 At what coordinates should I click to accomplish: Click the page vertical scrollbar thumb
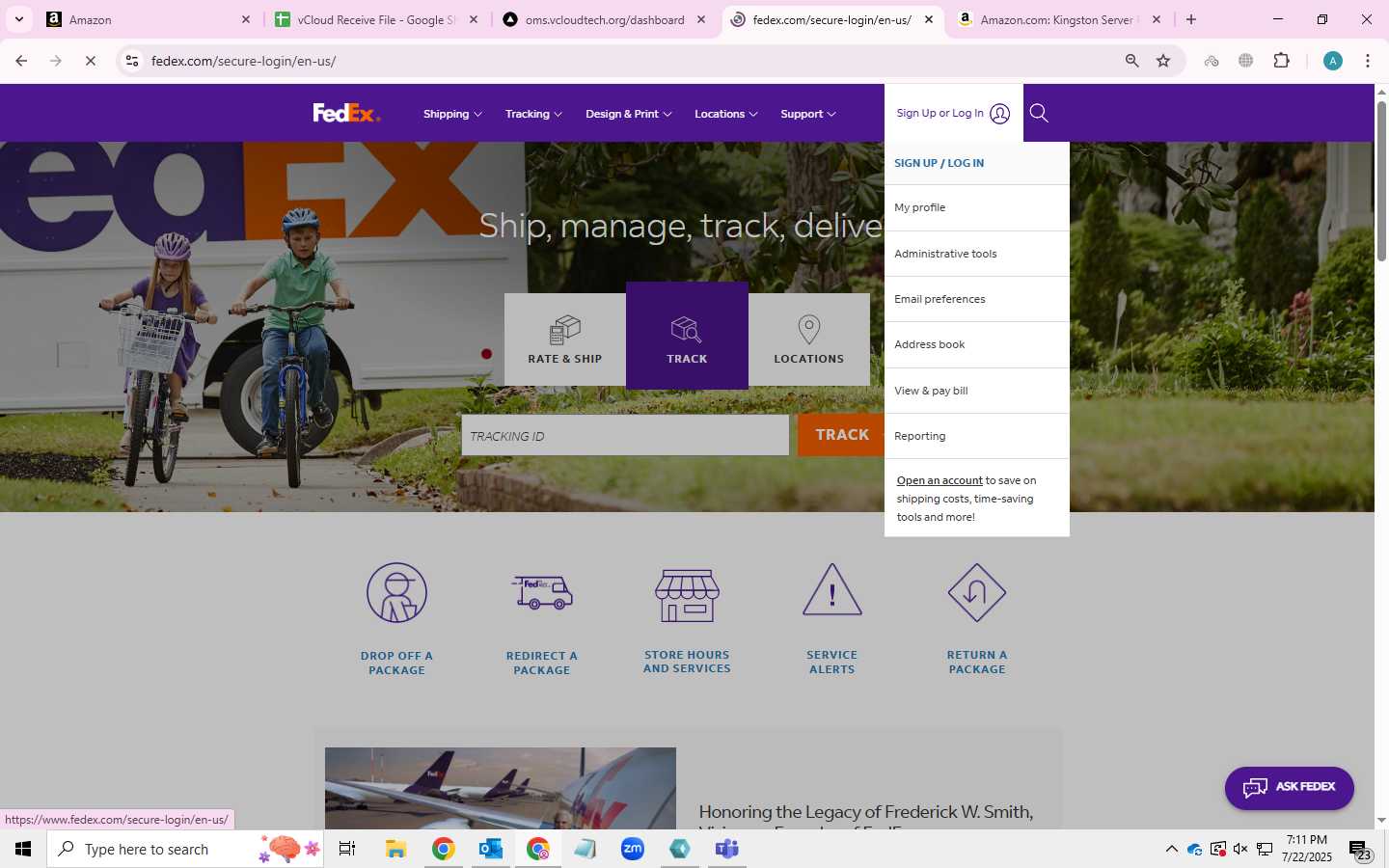[x=1381, y=180]
